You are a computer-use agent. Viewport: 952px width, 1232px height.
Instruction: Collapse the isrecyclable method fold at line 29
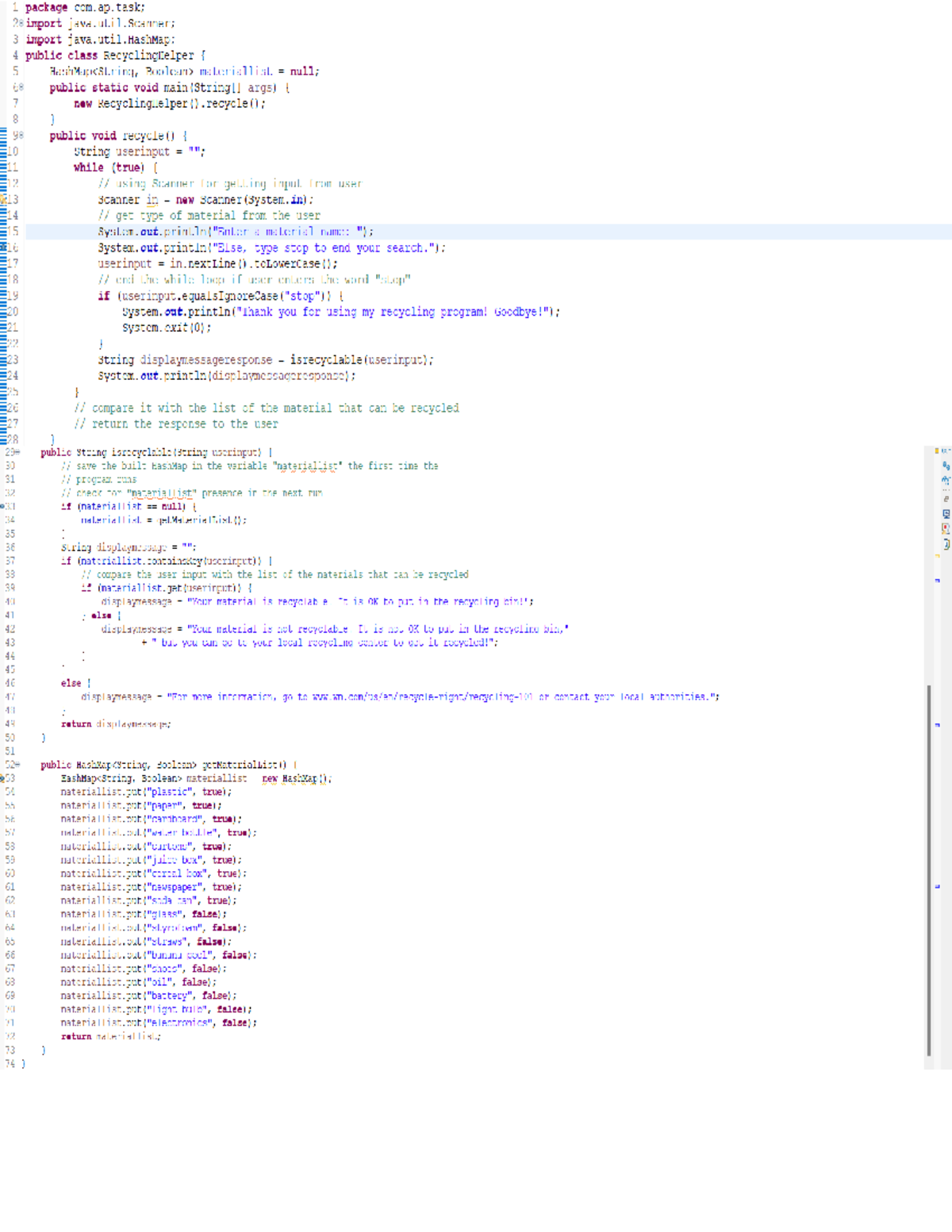18,452
